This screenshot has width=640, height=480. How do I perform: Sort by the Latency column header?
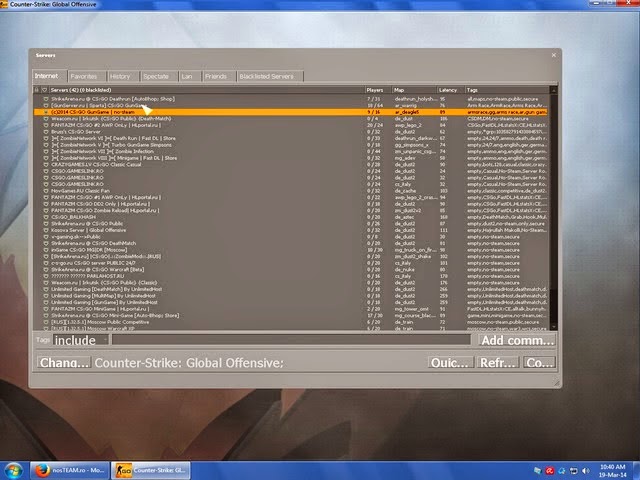coord(450,90)
